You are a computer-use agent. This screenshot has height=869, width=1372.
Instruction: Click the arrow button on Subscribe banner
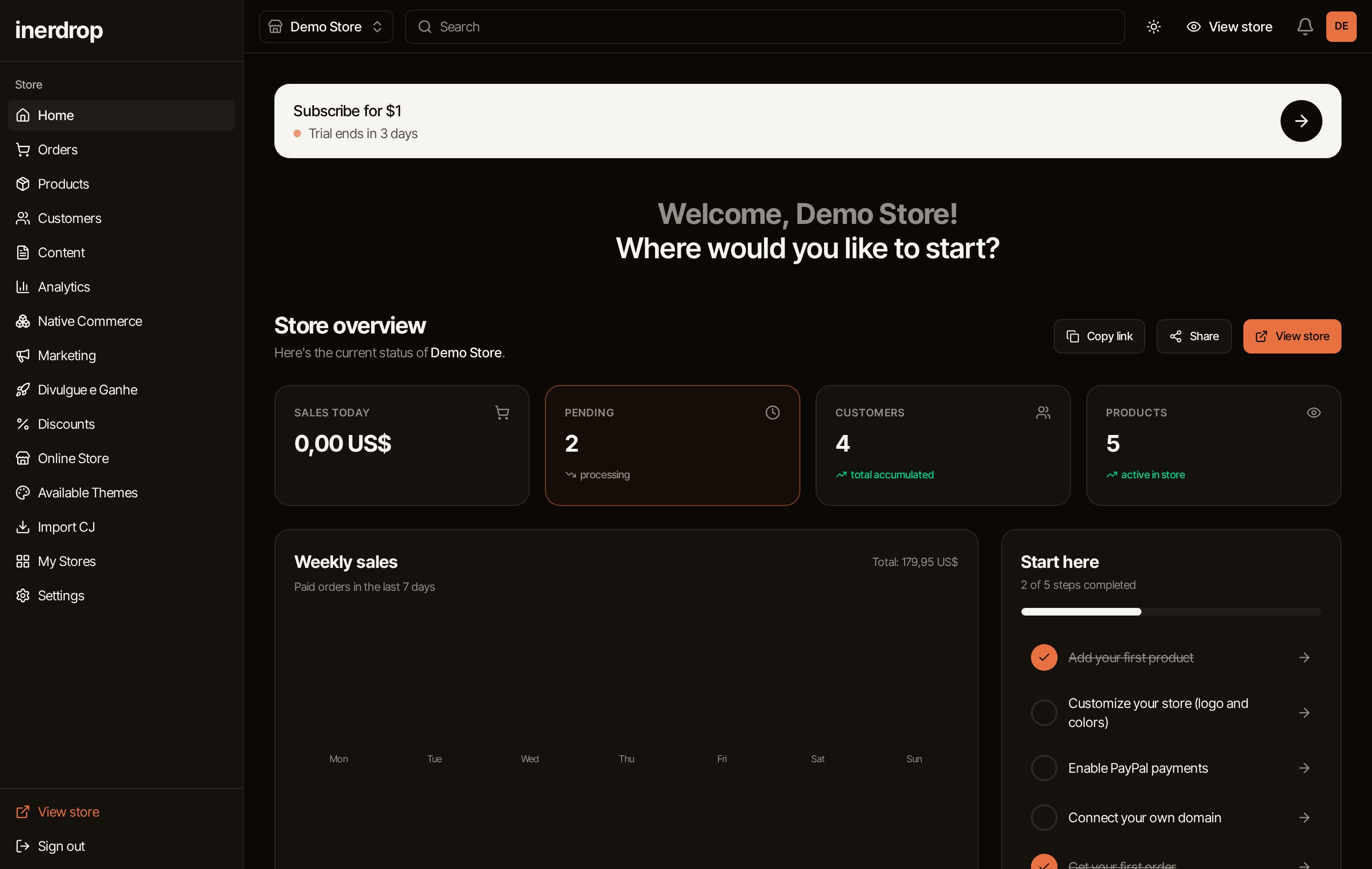click(1301, 121)
